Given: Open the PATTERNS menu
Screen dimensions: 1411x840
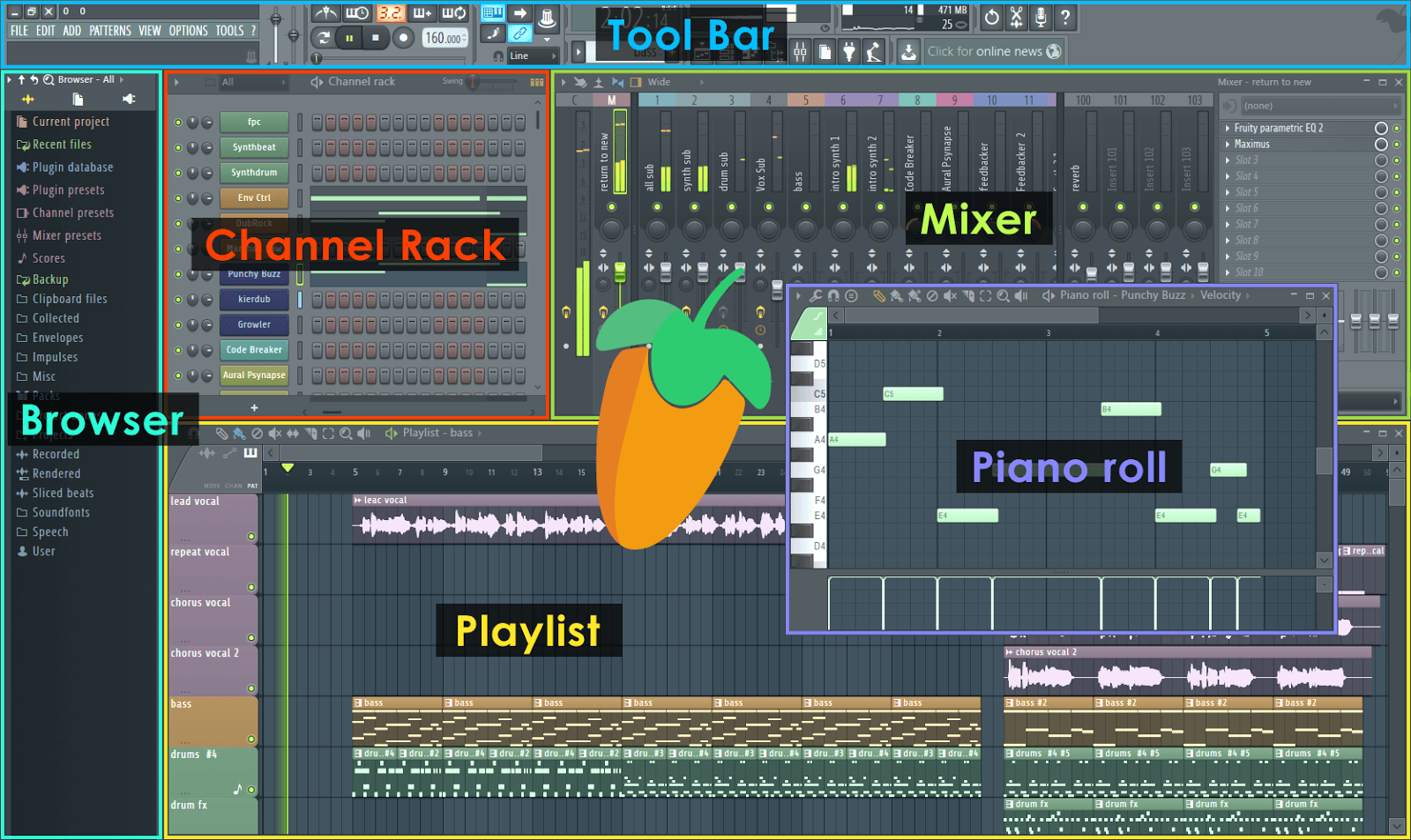Looking at the screenshot, I should coord(110,31).
